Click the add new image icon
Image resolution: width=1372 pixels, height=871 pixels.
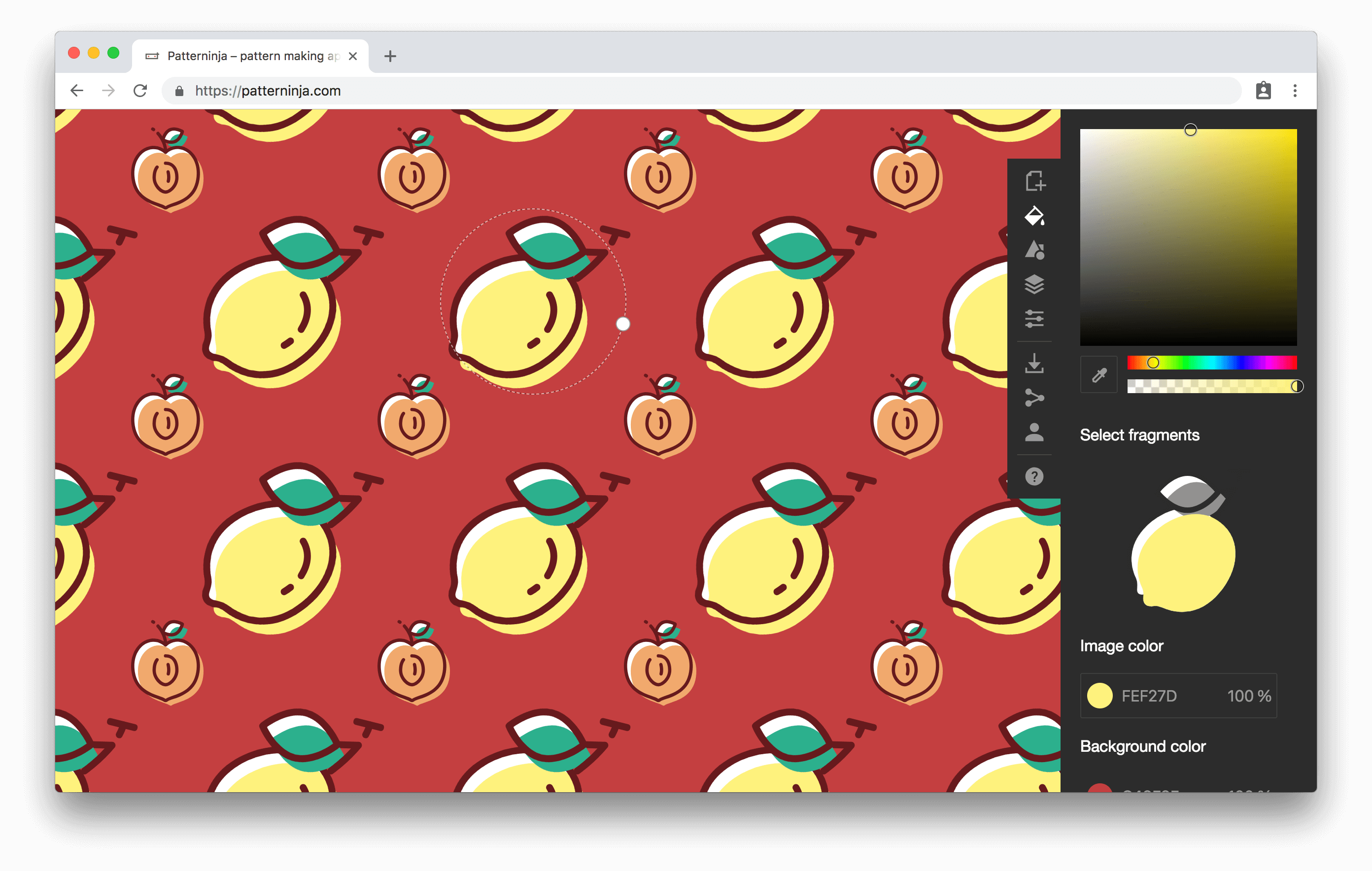coord(1035,181)
